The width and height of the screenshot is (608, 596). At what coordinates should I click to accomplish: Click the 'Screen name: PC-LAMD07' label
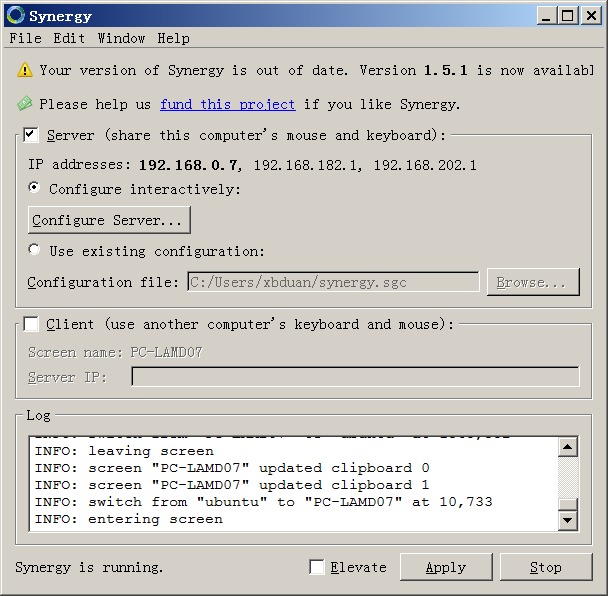(x=115, y=352)
